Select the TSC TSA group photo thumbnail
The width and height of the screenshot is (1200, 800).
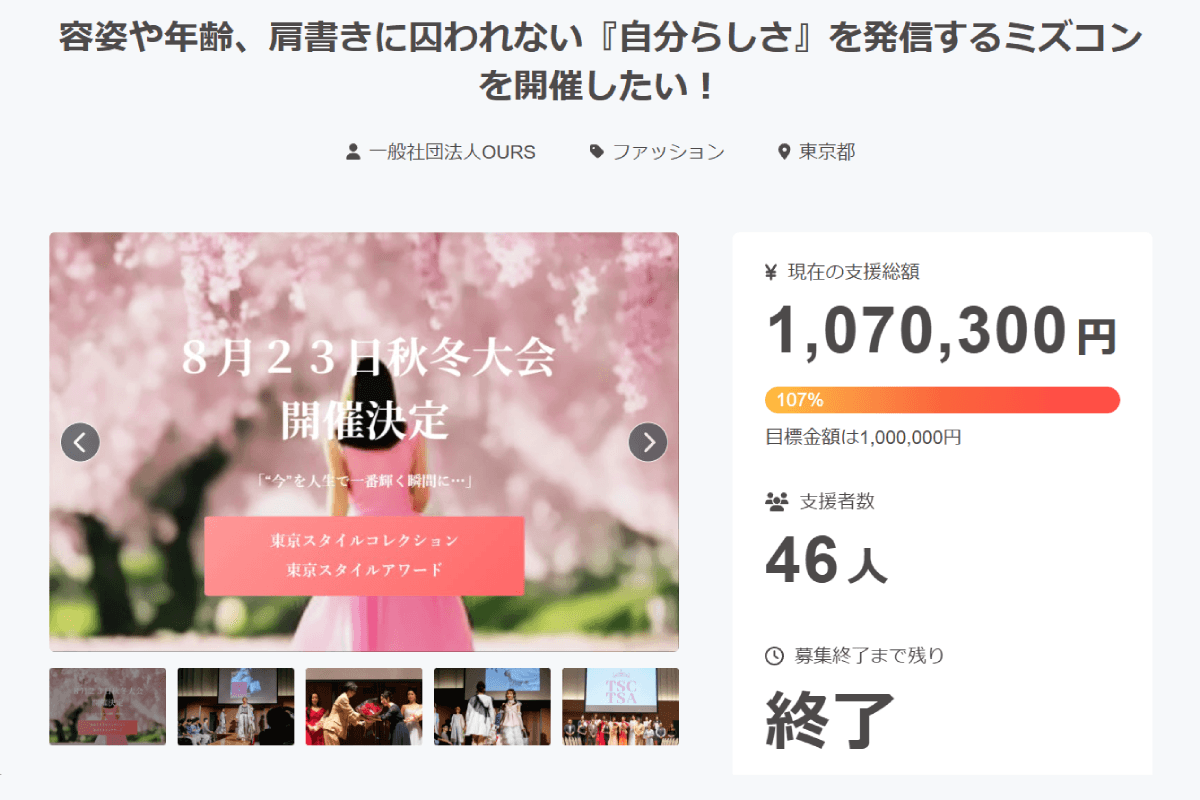[620, 706]
